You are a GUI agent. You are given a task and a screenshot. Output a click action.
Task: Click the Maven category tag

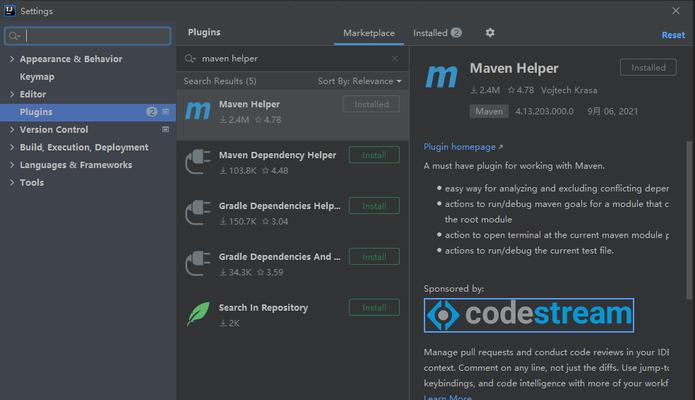(489, 111)
